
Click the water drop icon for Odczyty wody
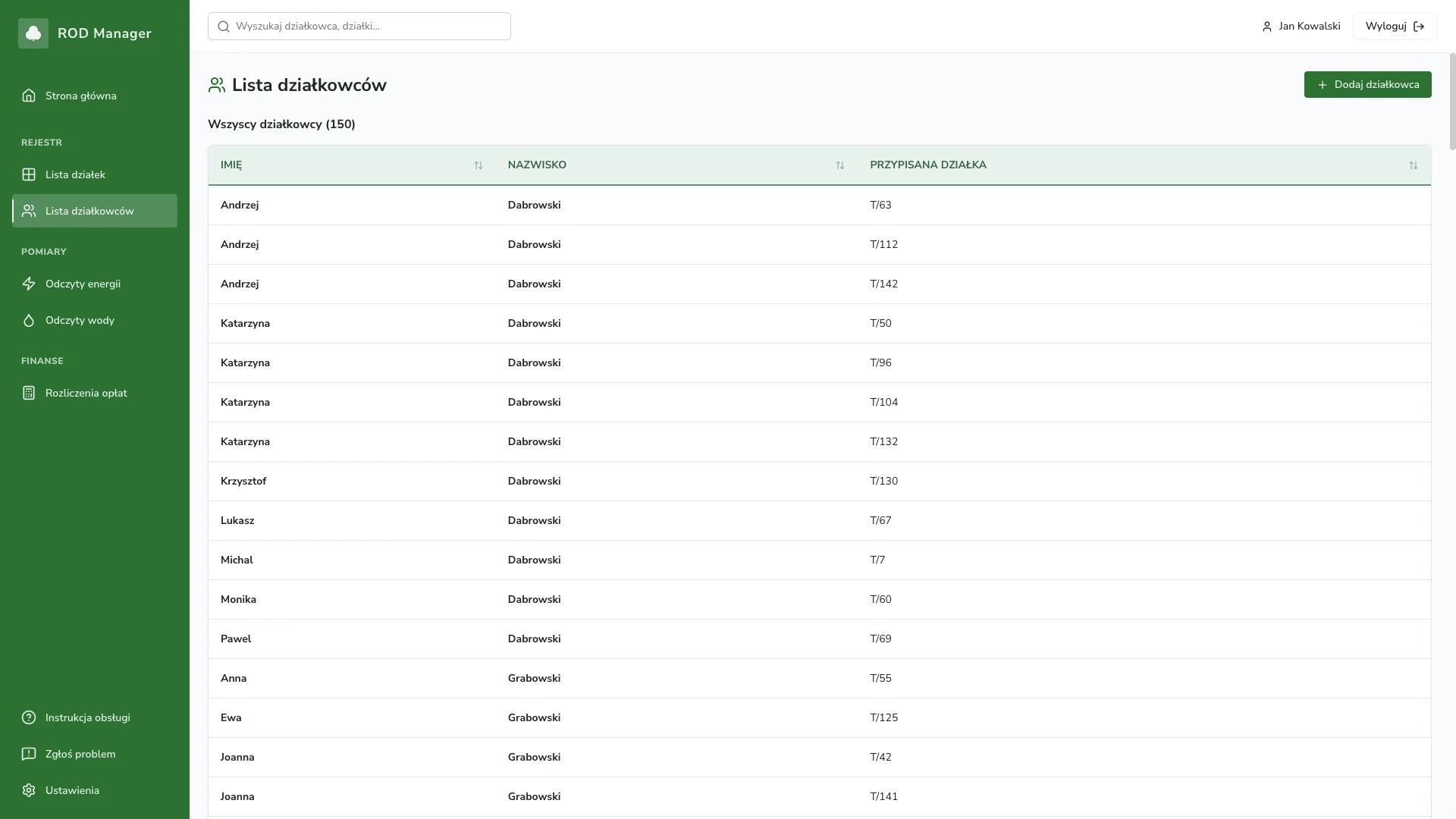click(x=29, y=320)
